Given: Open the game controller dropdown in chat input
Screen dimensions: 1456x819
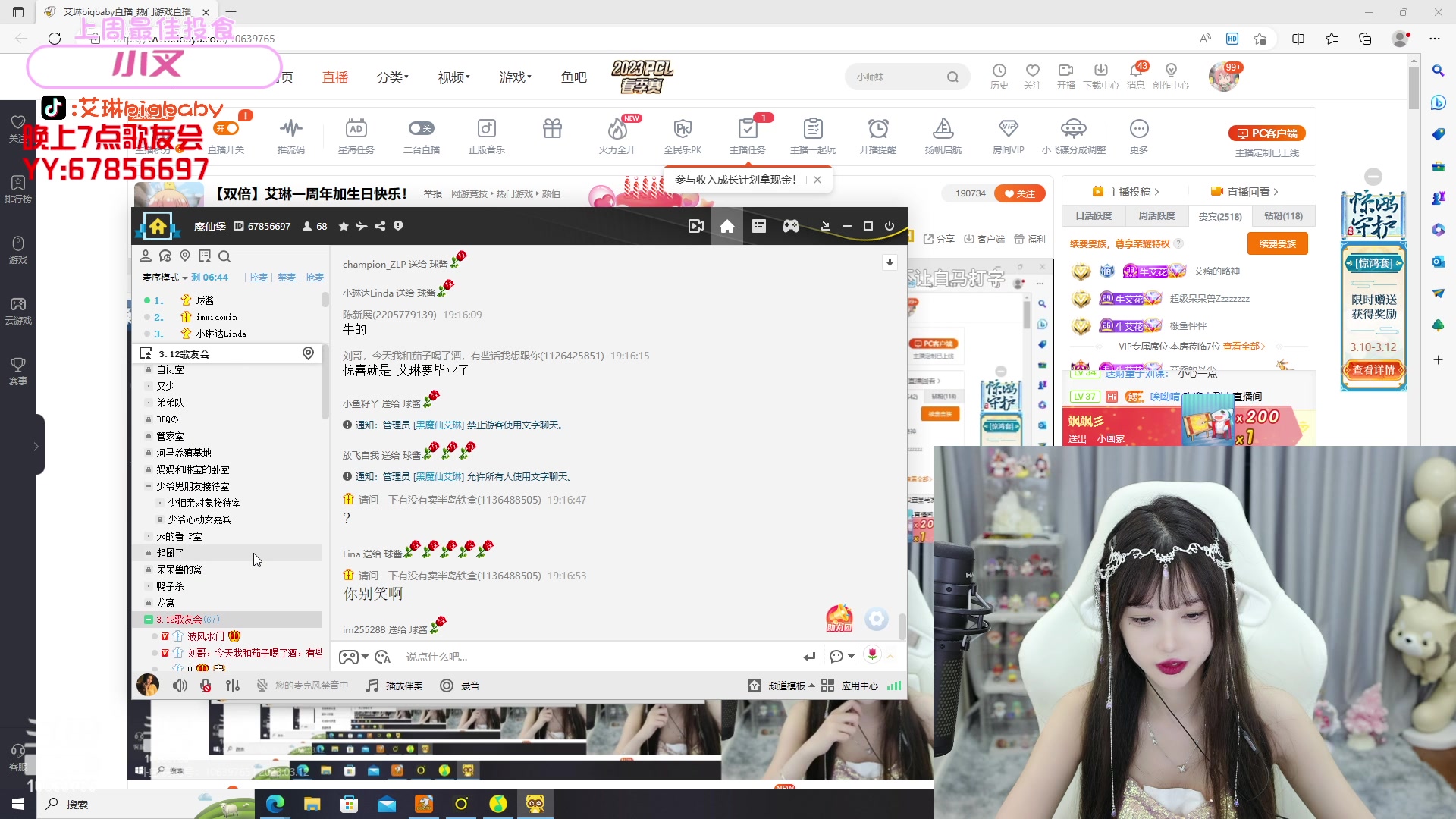Looking at the screenshot, I should (x=353, y=657).
